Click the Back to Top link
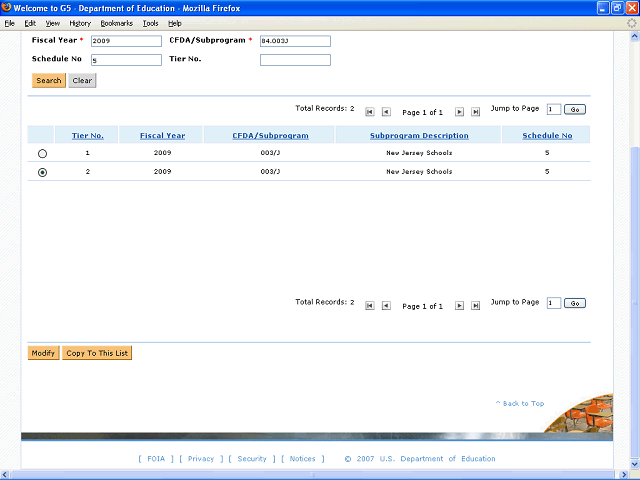This screenshot has height=480, width=640. [x=520, y=404]
